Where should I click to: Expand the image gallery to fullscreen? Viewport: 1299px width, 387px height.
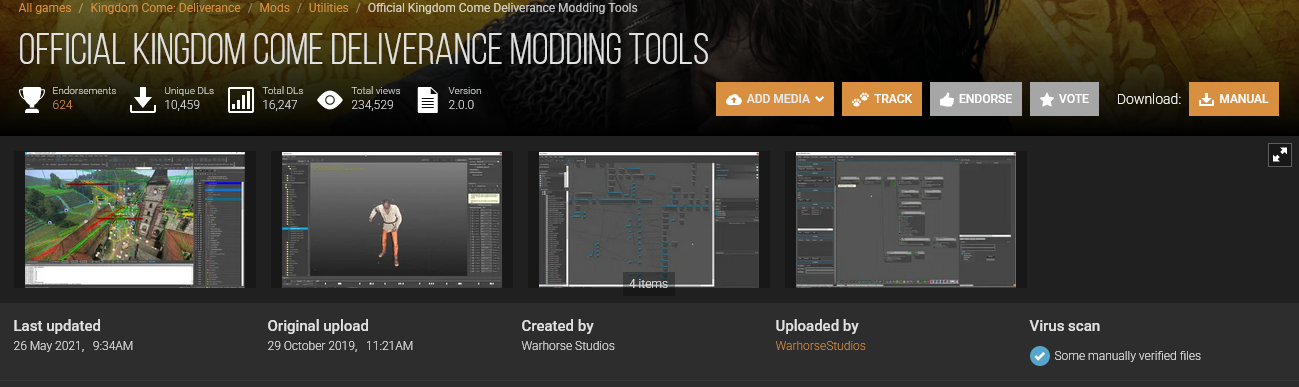point(1279,155)
